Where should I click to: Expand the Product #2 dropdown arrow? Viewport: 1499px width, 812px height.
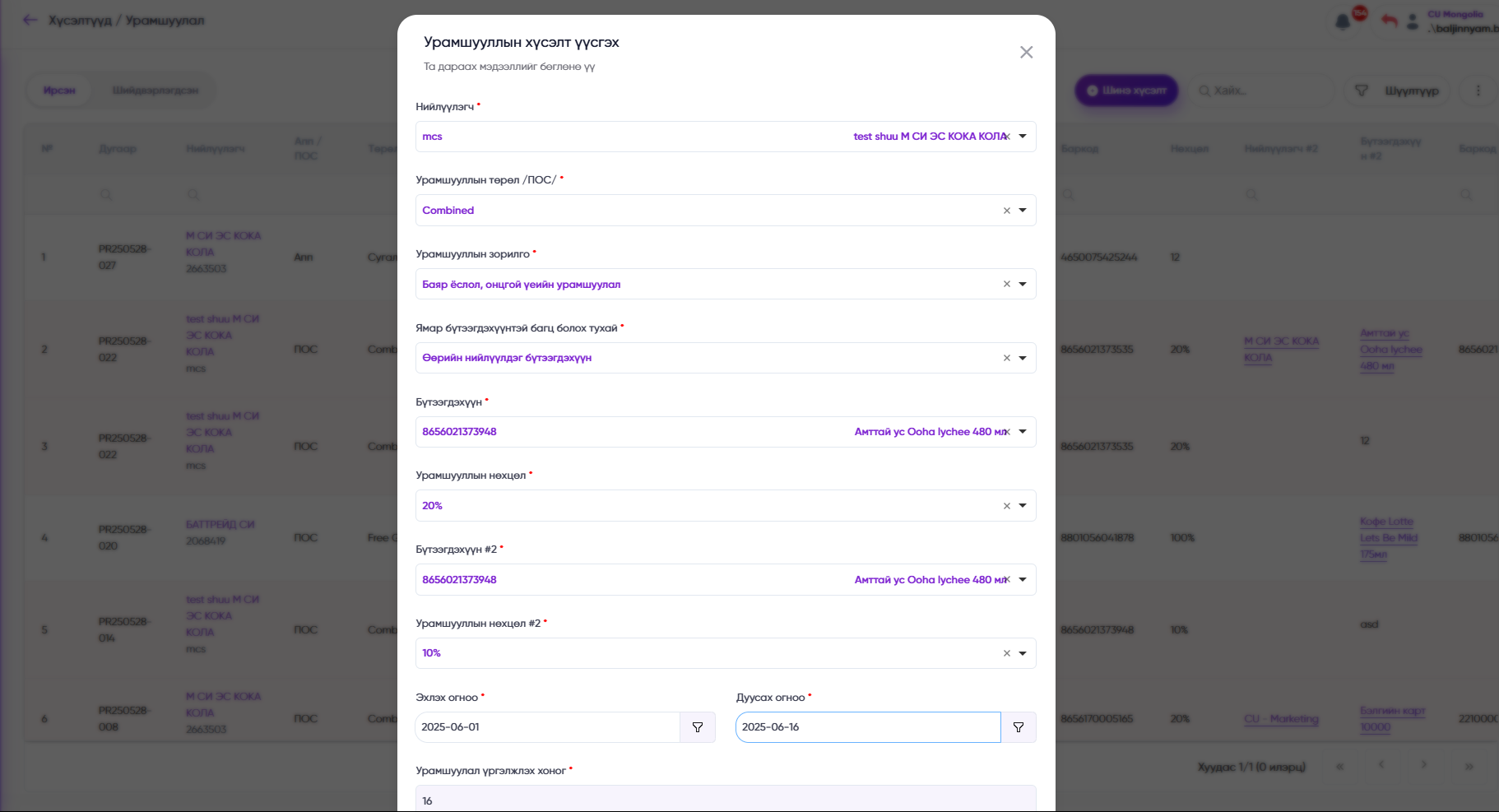1023,580
